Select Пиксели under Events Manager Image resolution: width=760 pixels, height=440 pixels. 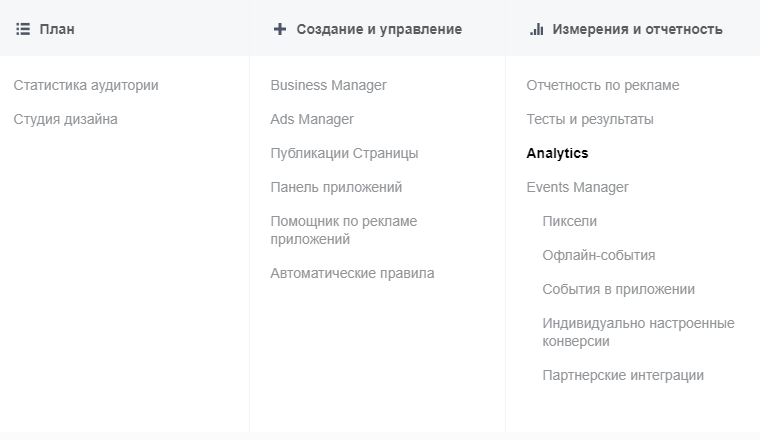(x=569, y=221)
